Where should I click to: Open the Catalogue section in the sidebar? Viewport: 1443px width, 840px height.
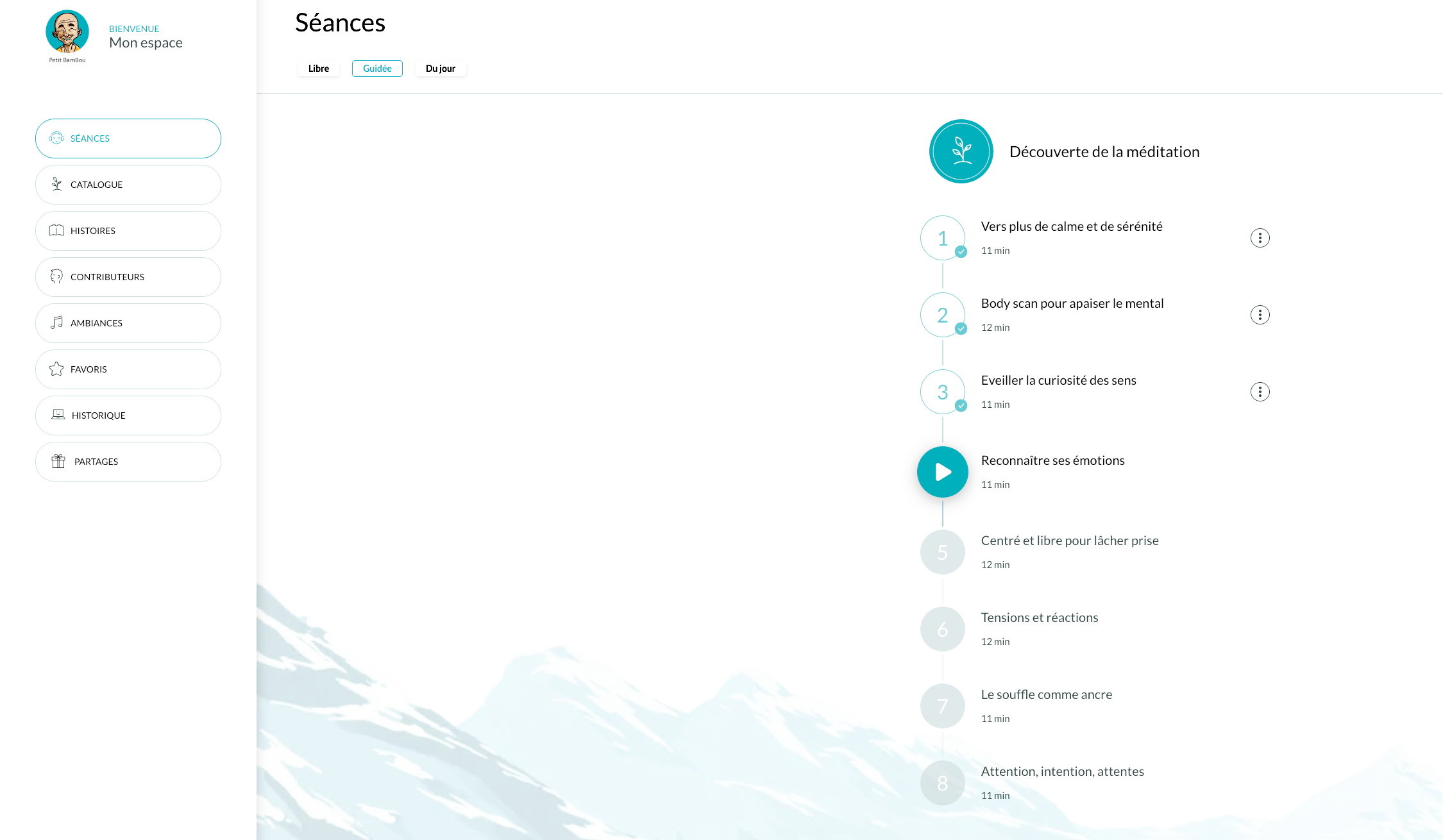coord(128,185)
